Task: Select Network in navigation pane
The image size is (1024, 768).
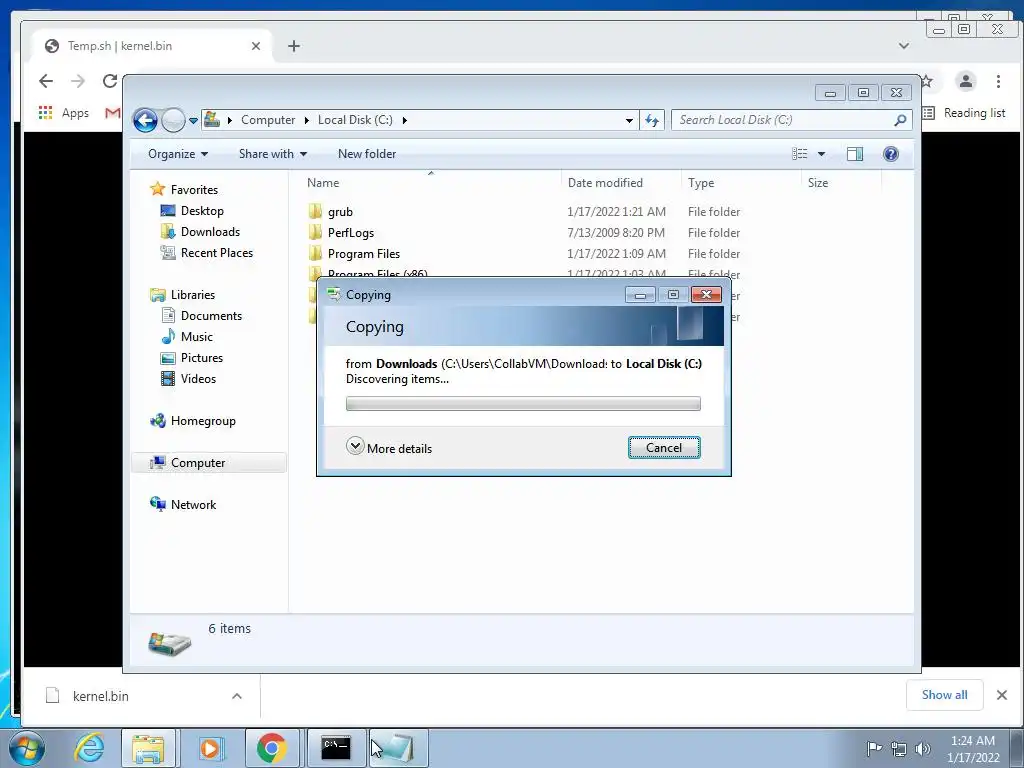Action: 193,504
